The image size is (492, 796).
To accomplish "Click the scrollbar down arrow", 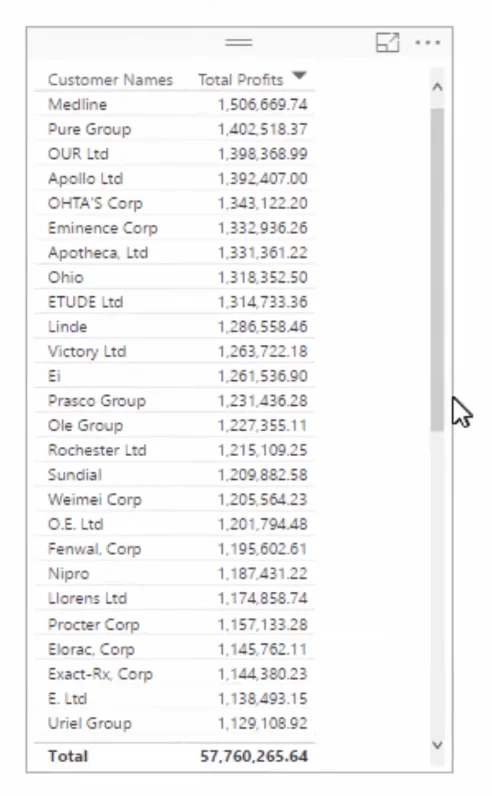I will point(437,745).
